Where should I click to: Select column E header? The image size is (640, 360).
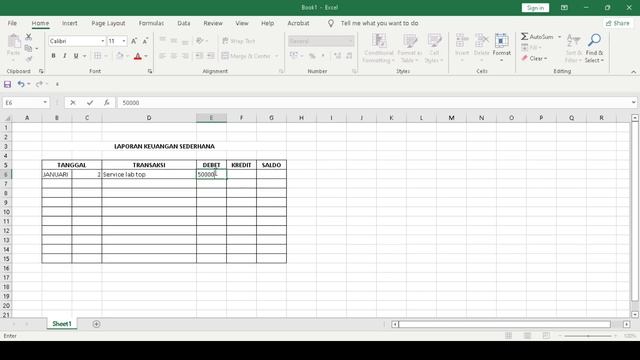pyautogui.click(x=211, y=118)
